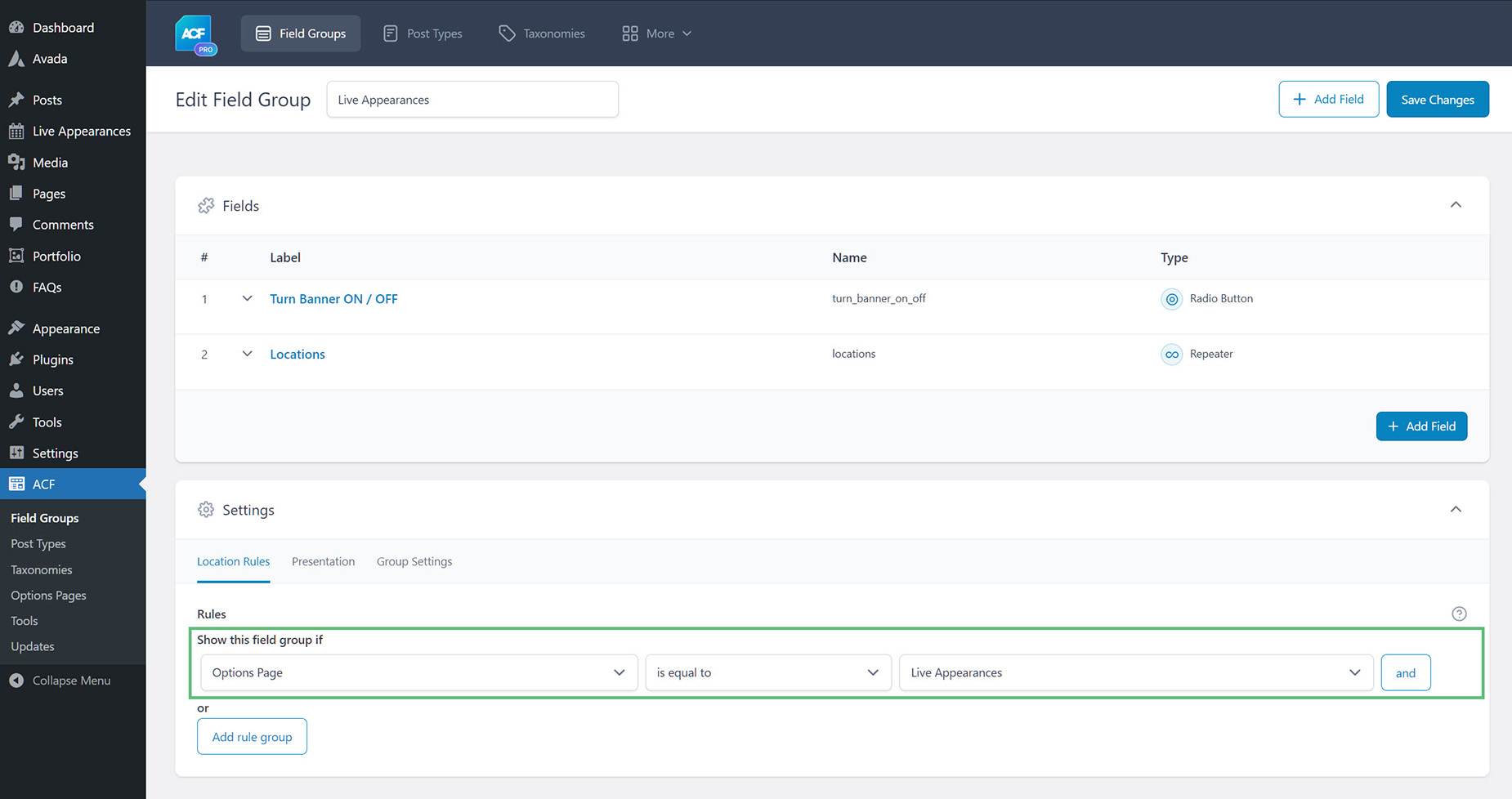Expand the Locations repeater field
This screenshot has width=1512, height=799.
[247, 354]
